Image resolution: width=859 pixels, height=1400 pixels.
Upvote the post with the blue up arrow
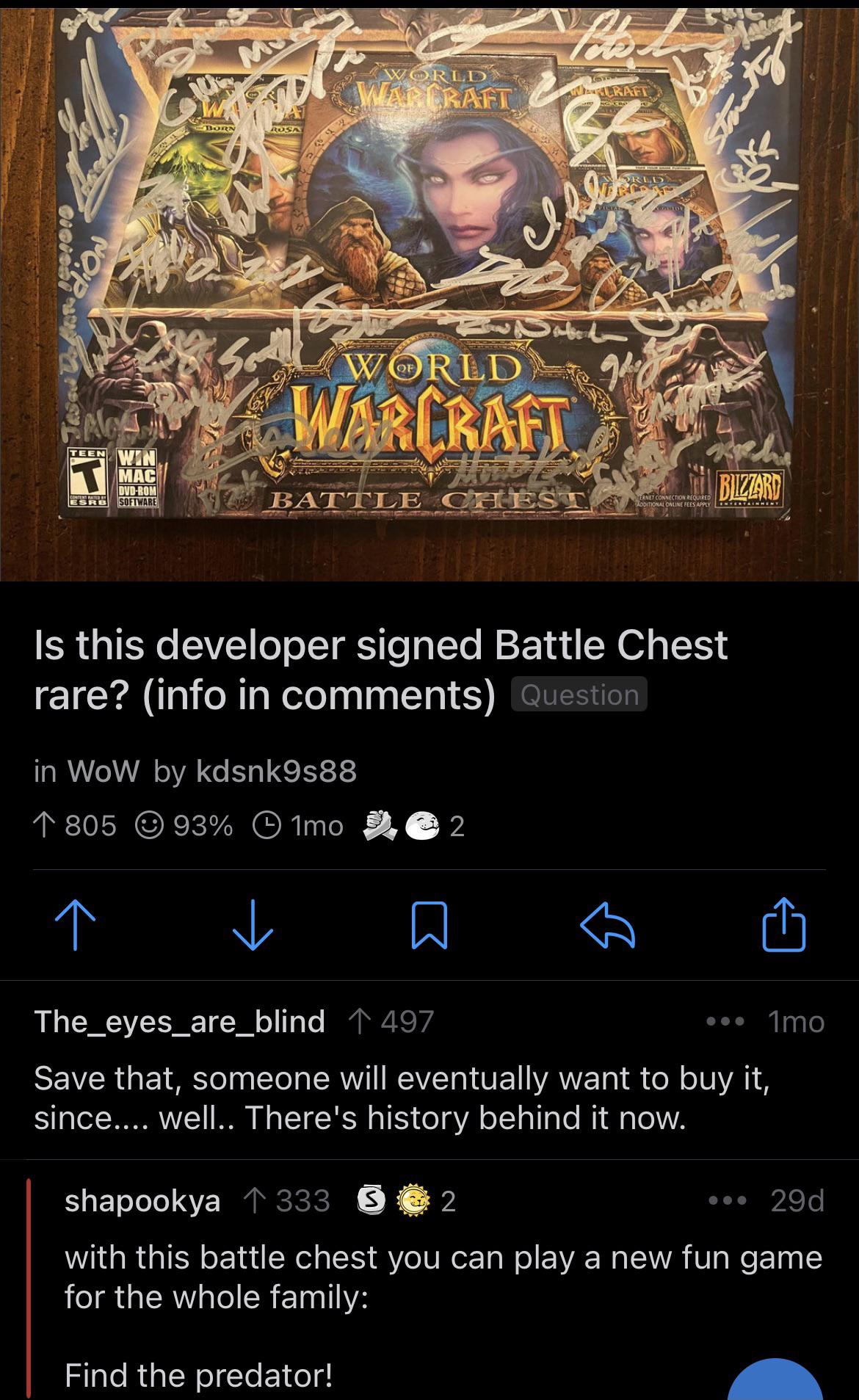[x=75, y=926]
